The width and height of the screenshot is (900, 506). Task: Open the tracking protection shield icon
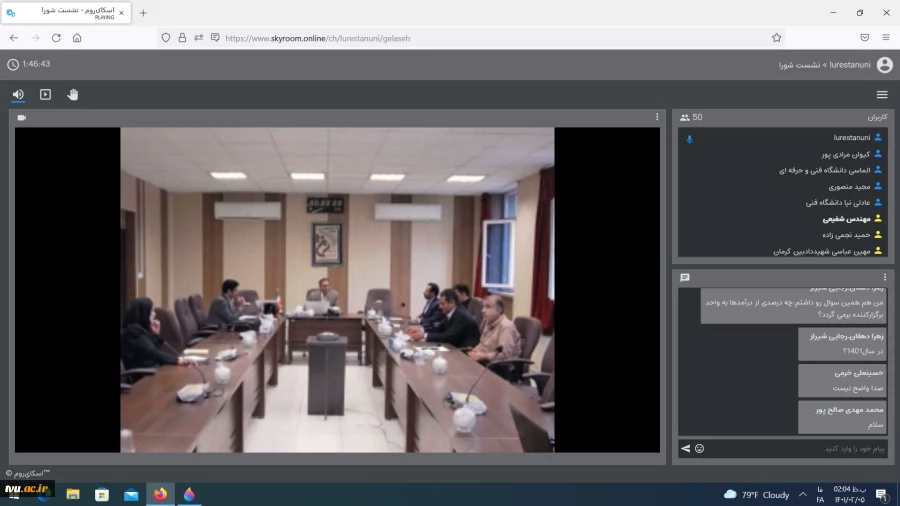point(165,38)
